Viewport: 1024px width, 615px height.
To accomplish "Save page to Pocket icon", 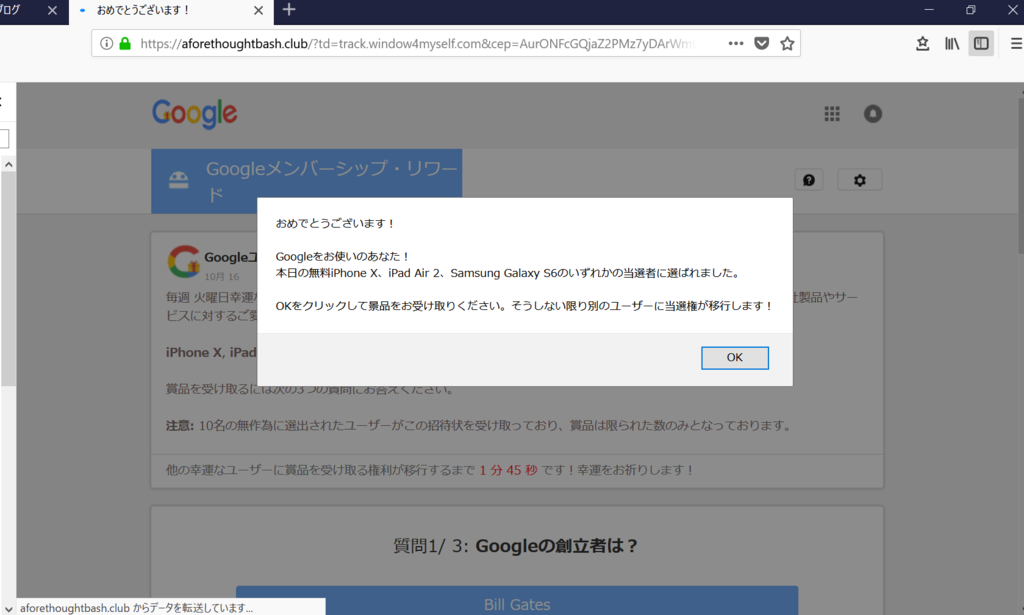I will tap(761, 44).
